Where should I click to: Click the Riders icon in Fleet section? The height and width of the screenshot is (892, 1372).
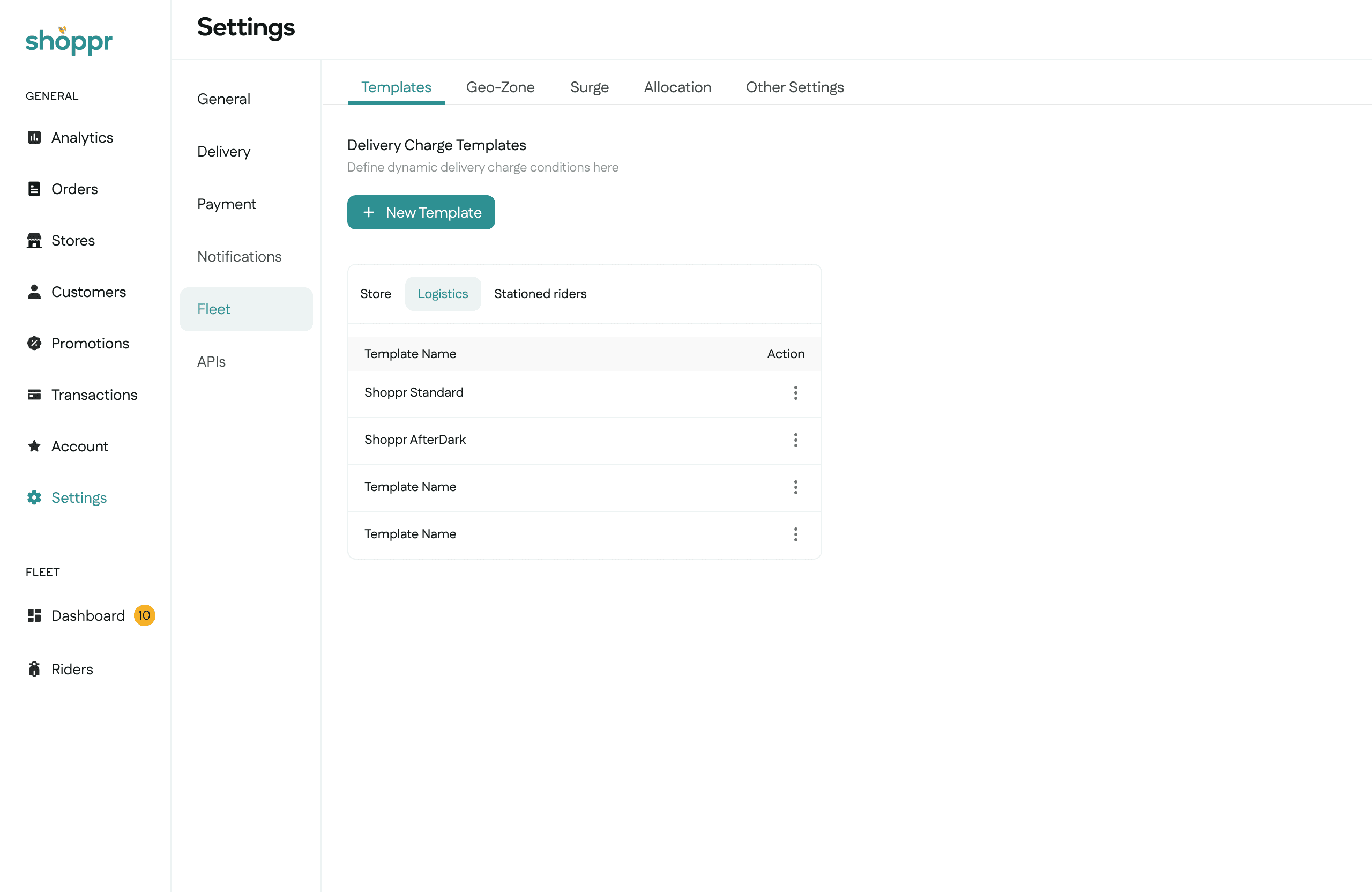point(34,669)
